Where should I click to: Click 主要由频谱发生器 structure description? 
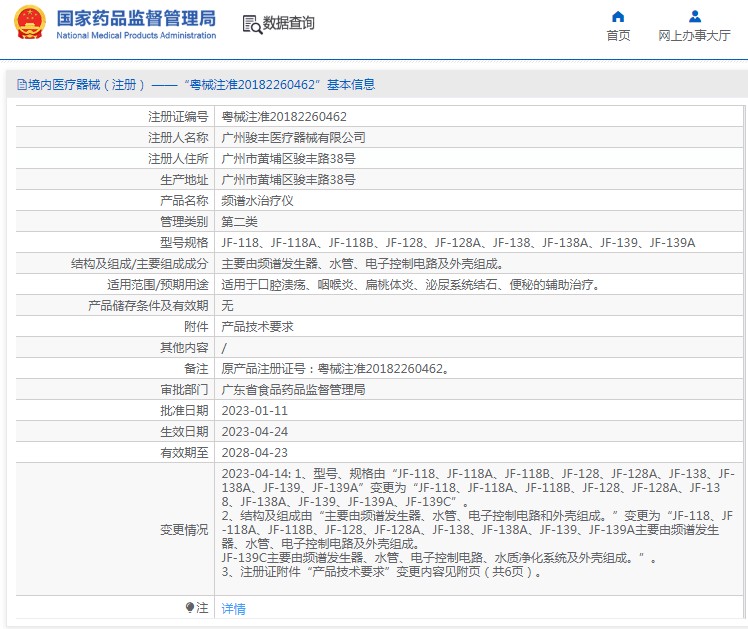pyautogui.click(x=363, y=264)
